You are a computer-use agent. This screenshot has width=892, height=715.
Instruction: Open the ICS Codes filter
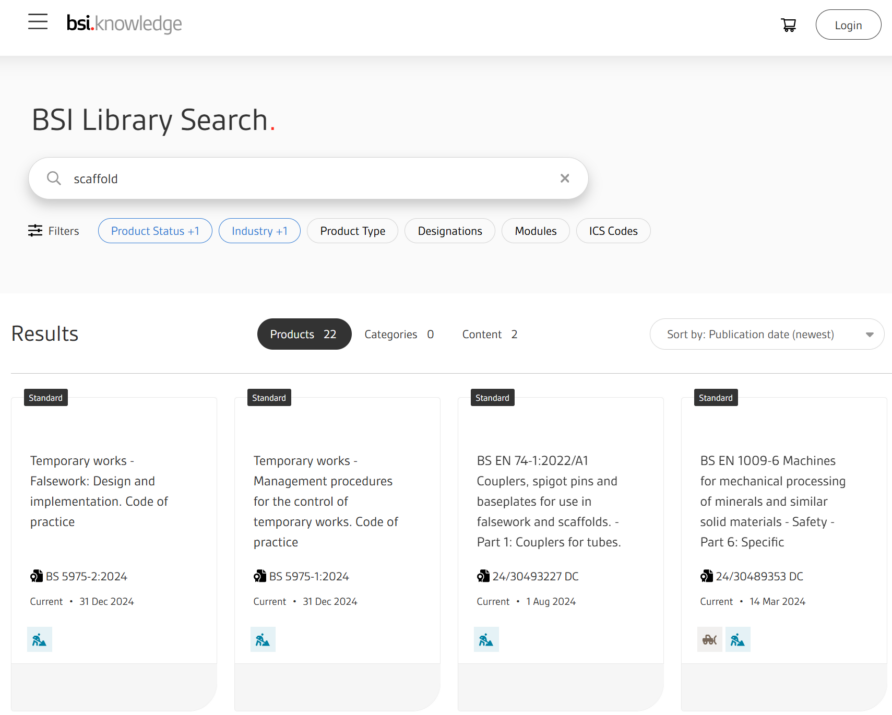coord(613,231)
